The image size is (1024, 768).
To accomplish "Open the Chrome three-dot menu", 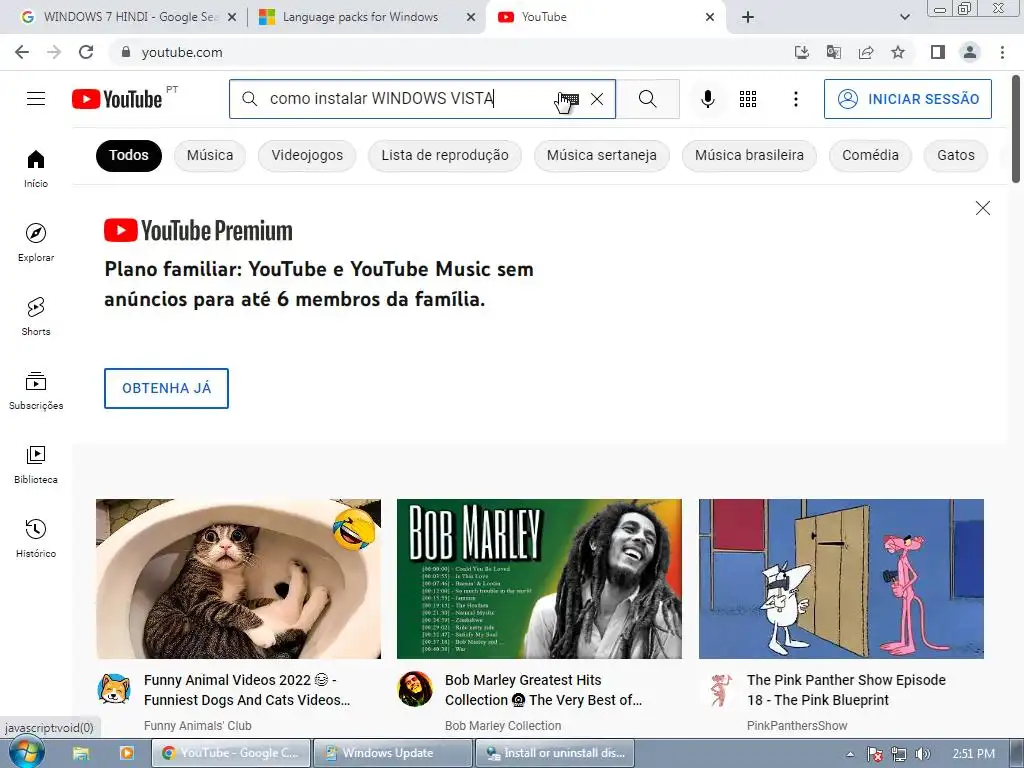I will (1002, 52).
